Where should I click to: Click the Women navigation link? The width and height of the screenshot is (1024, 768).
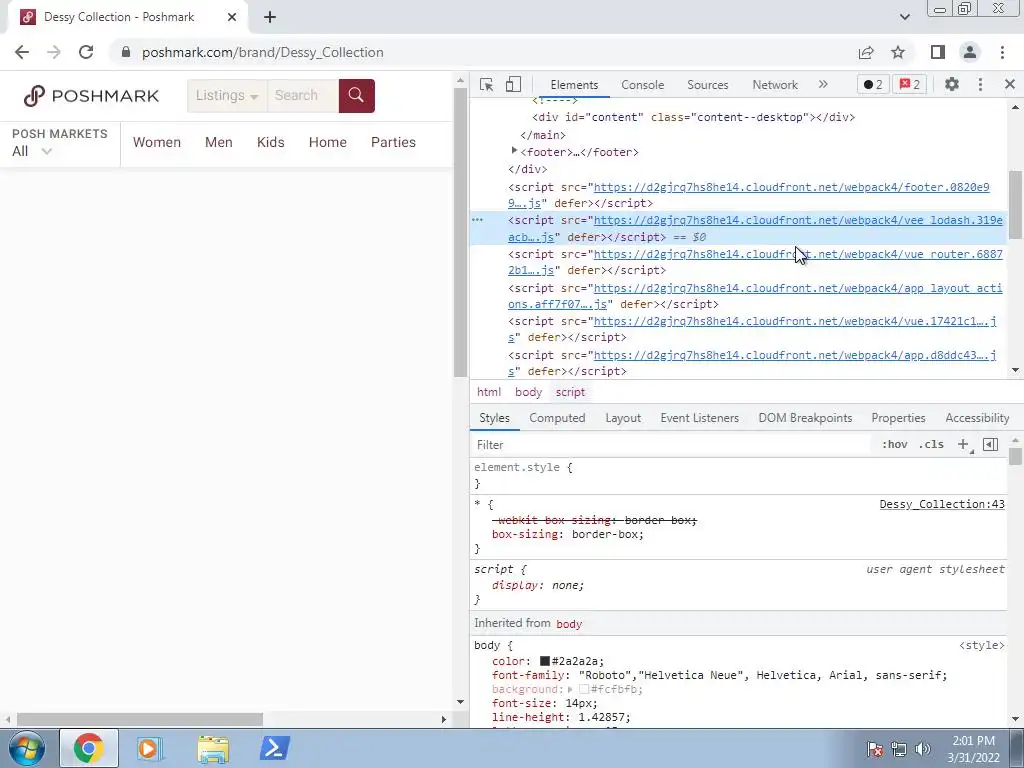tap(157, 142)
